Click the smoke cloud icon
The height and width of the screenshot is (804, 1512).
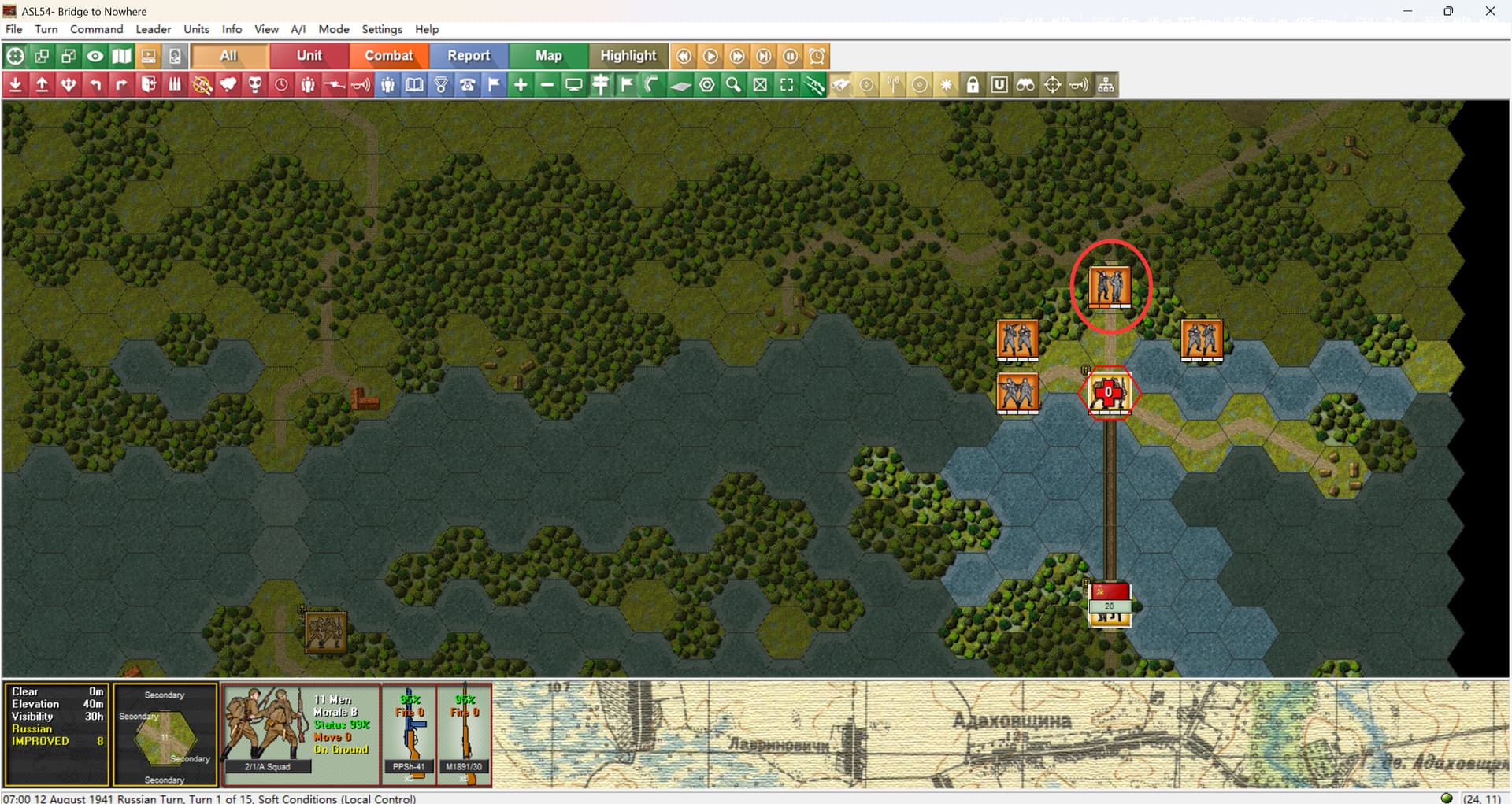coord(228,85)
